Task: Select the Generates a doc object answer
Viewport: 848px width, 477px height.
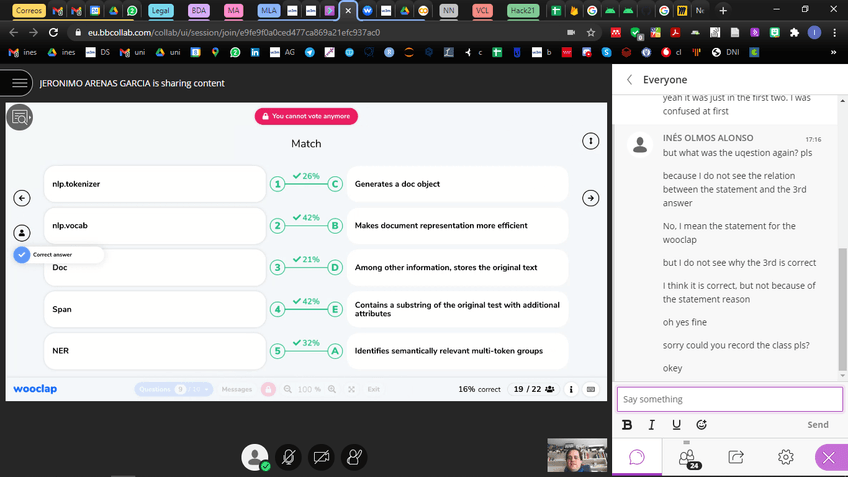Action: pyautogui.click(x=457, y=184)
